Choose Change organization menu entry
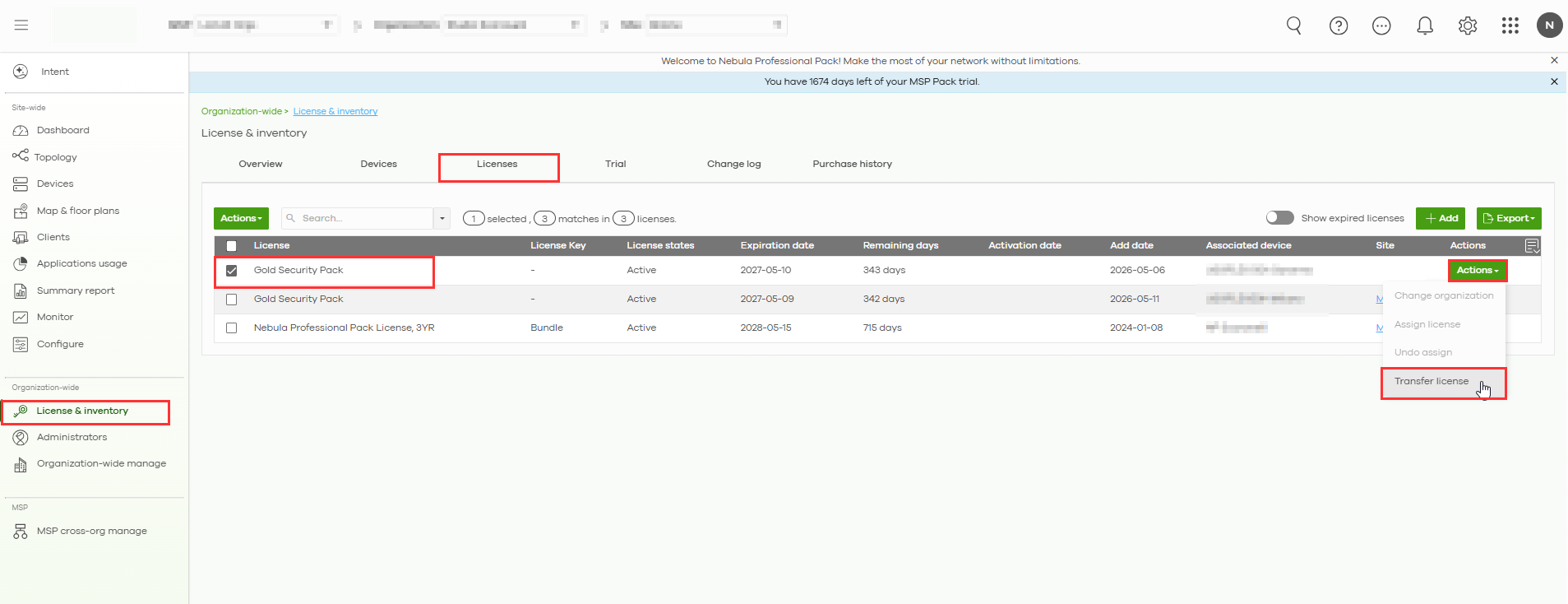 [x=1444, y=295]
